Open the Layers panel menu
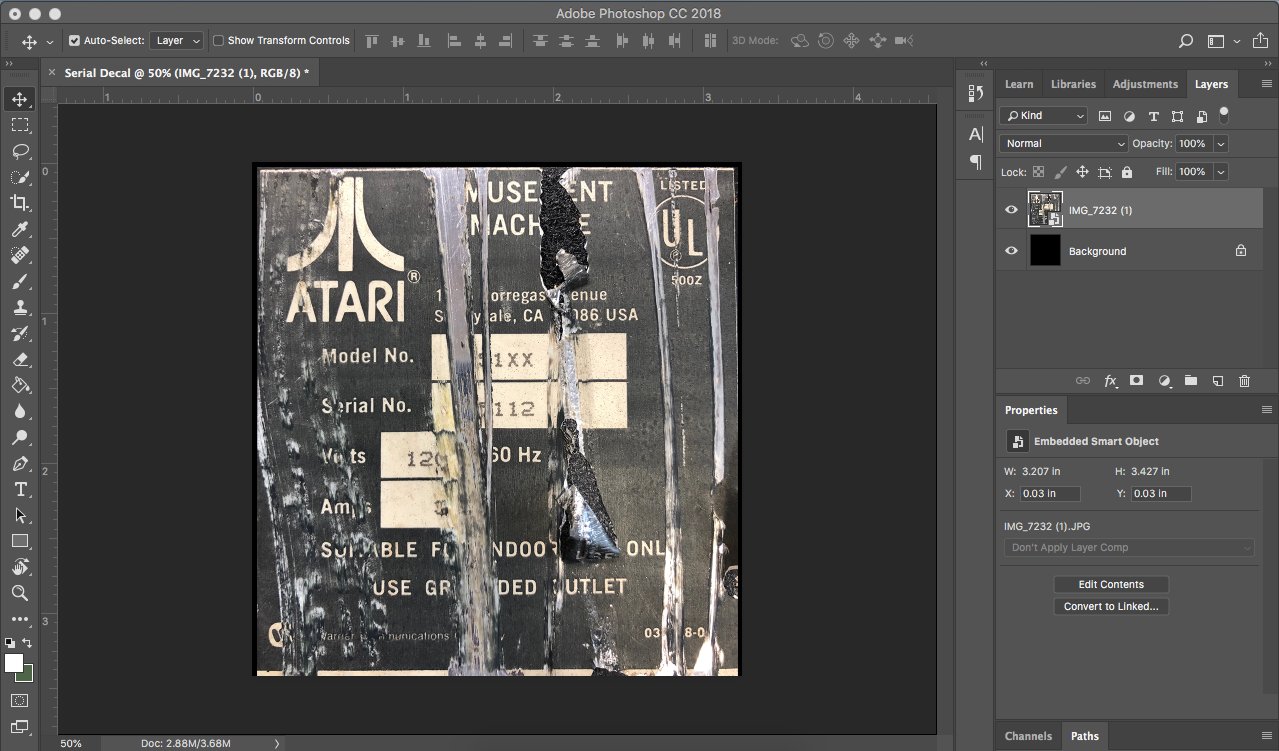1279x751 pixels. click(1267, 85)
